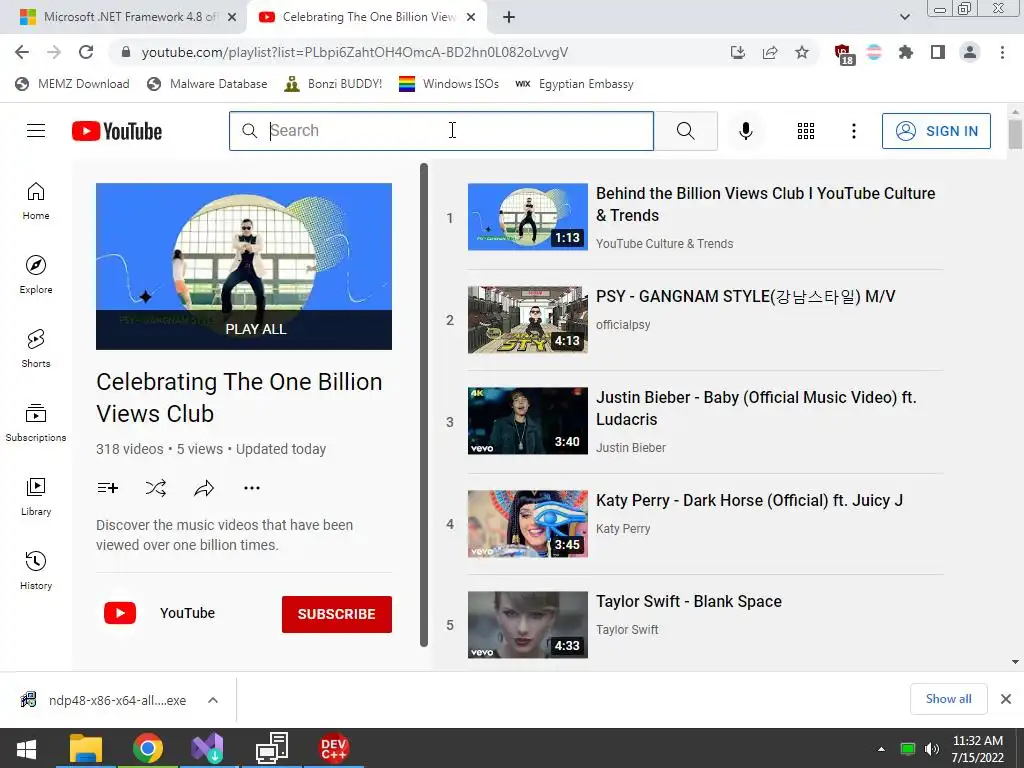Open a new browser tab
Viewport: 1024px width, 768px height.
509,18
